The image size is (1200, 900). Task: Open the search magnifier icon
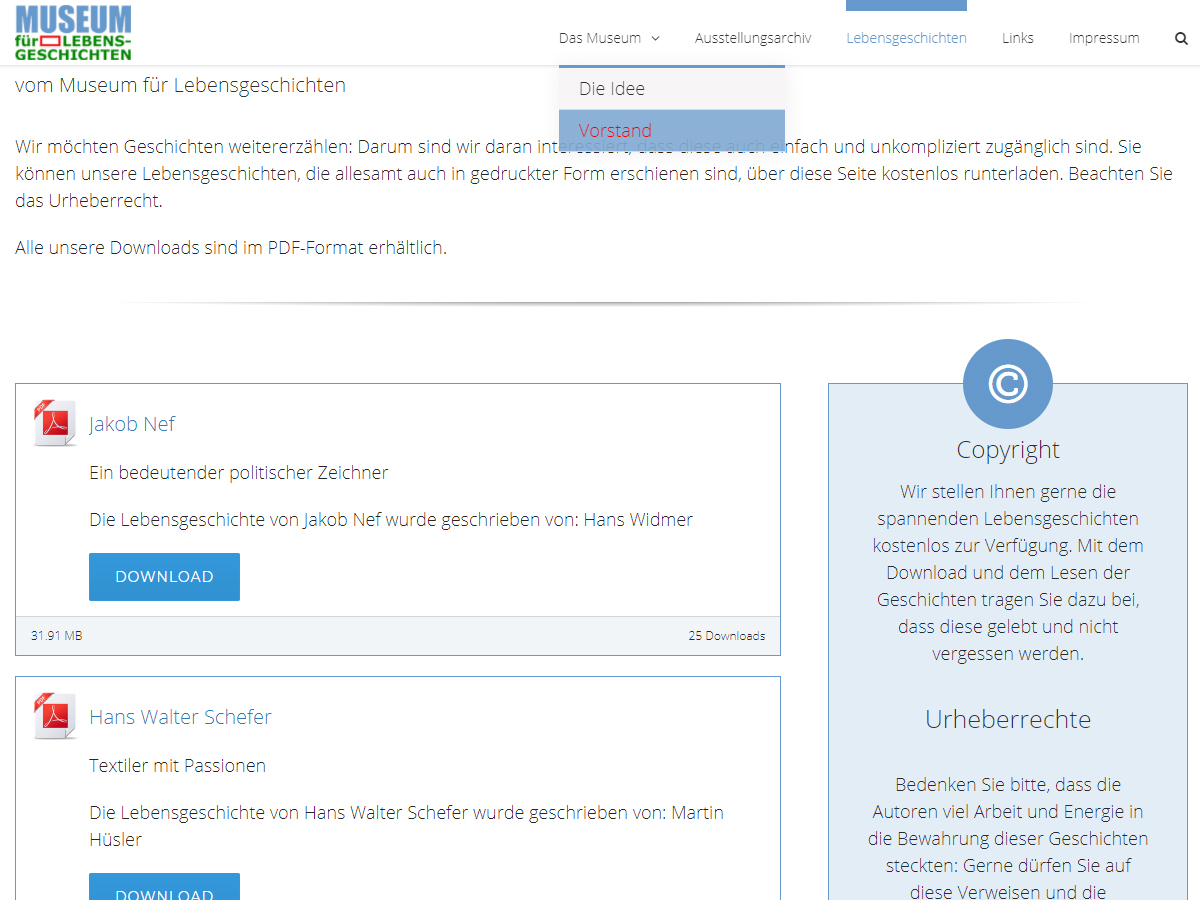point(1181,38)
